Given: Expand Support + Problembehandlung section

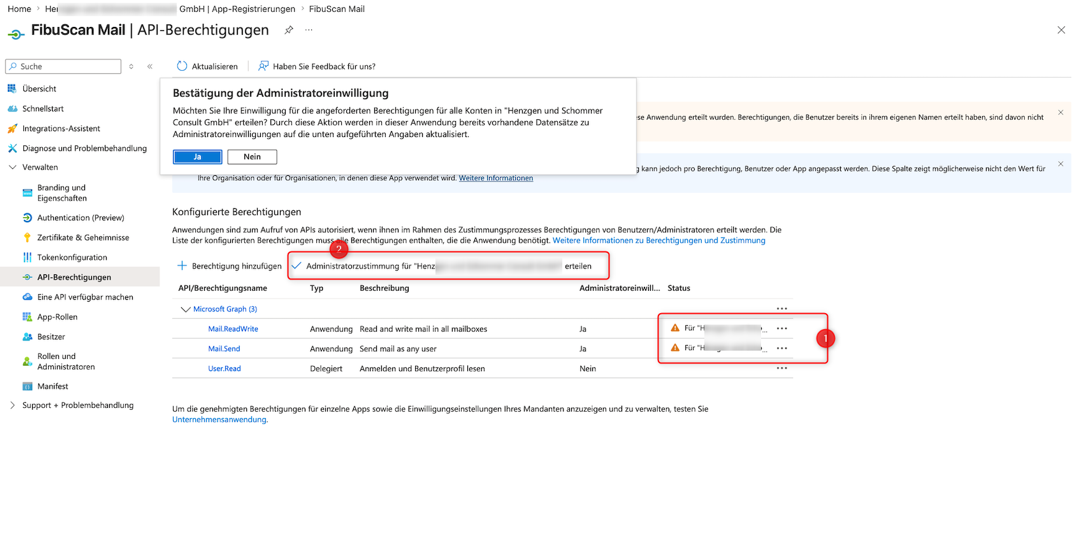Looking at the screenshot, I should click(x=12, y=405).
